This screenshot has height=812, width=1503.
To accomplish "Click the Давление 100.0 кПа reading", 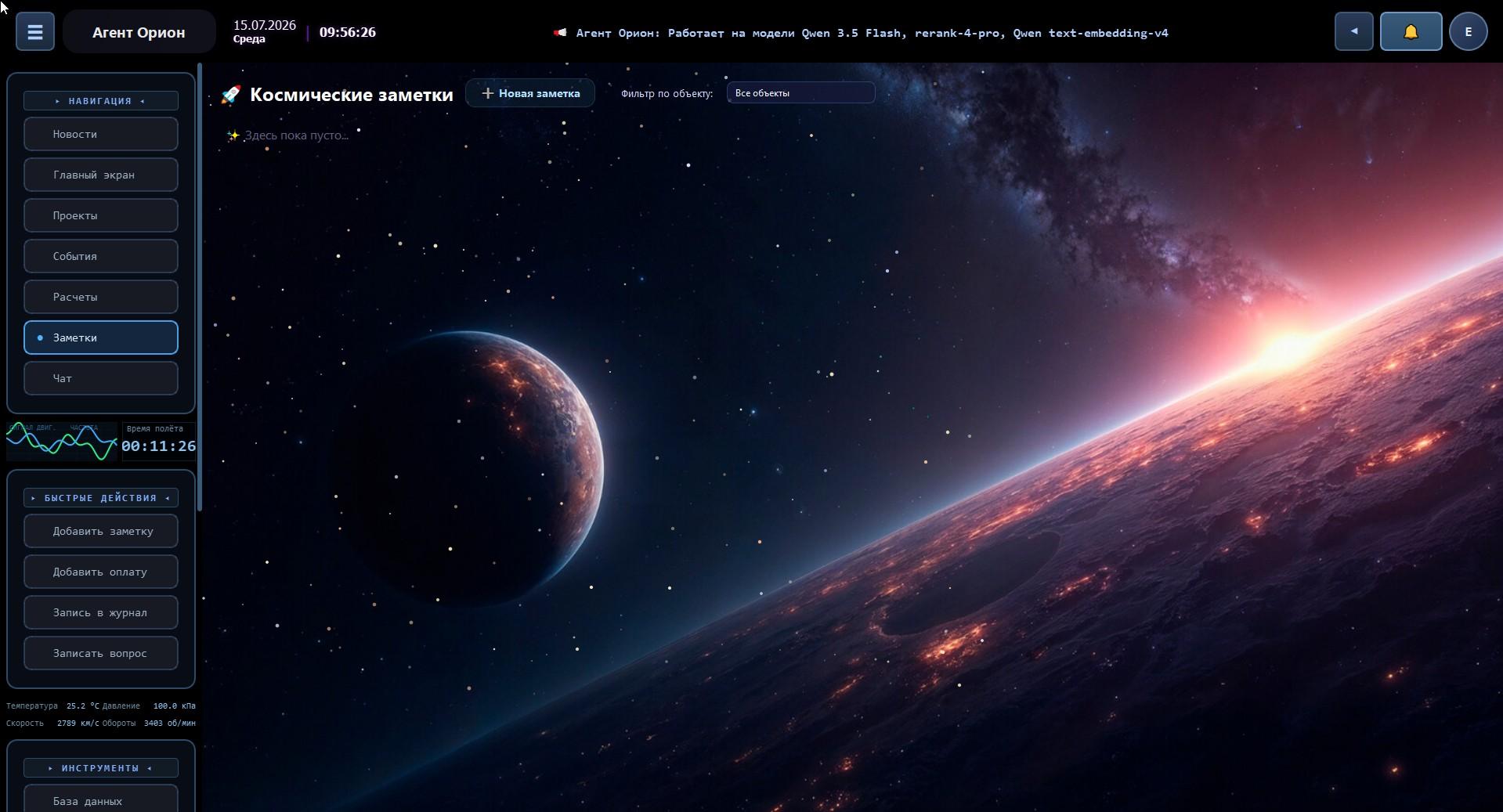I will tap(149, 706).
